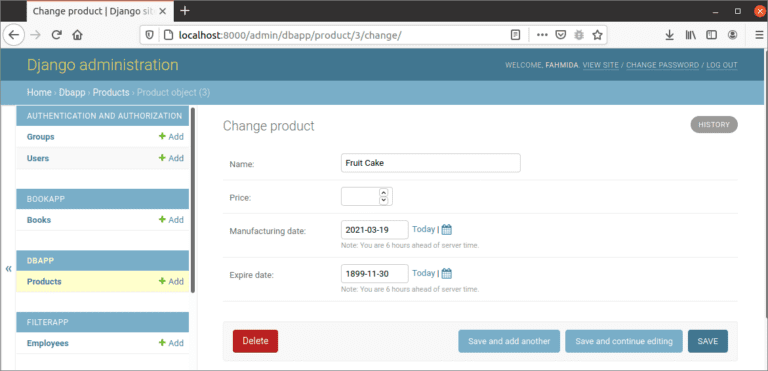Click Save and continue editing
Viewport: 768px width, 371px height.
pos(624,341)
